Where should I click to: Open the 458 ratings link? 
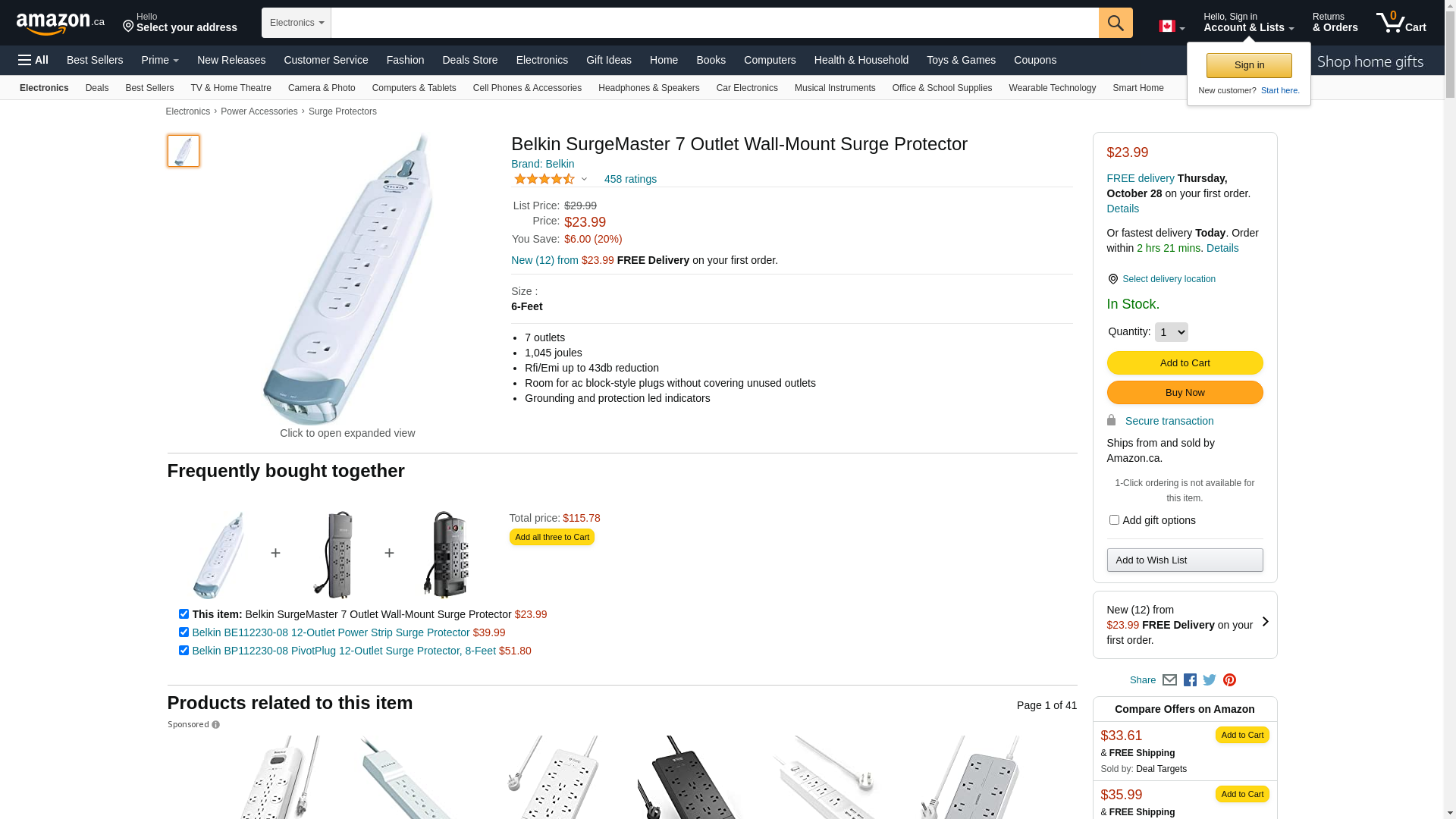tap(630, 180)
